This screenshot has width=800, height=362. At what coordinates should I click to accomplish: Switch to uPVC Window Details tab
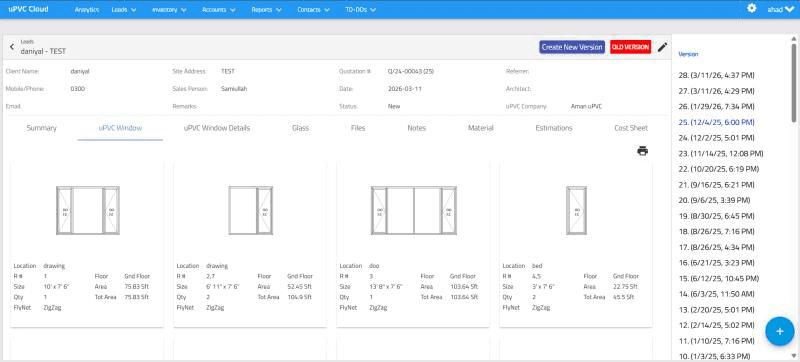(x=217, y=128)
